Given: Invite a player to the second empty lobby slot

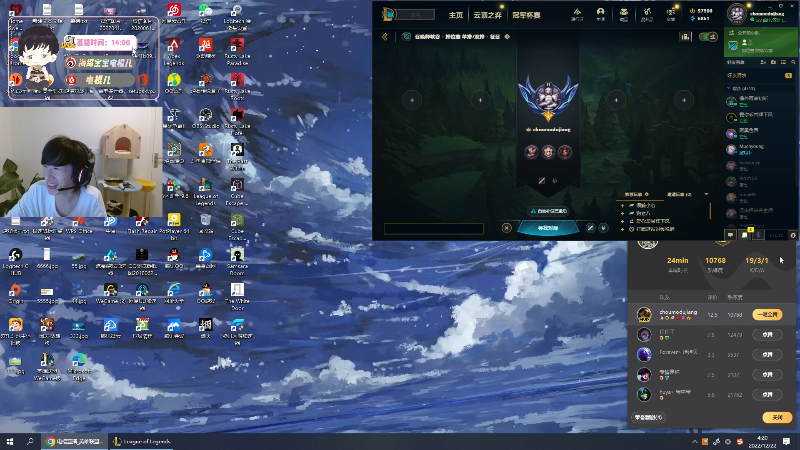Looking at the screenshot, I should coord(480,100).
